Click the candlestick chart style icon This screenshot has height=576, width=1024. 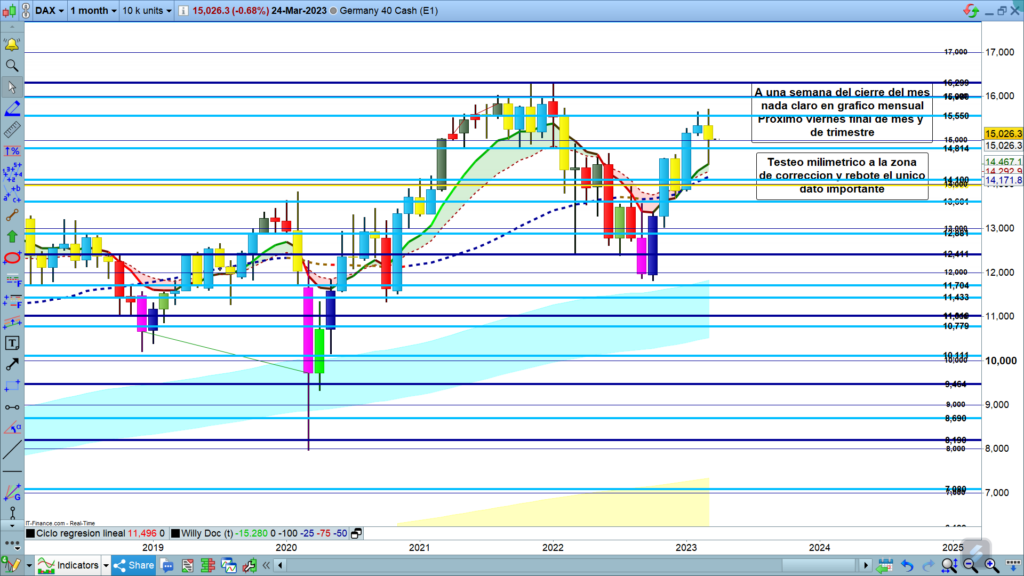click(x=11, y=11)
